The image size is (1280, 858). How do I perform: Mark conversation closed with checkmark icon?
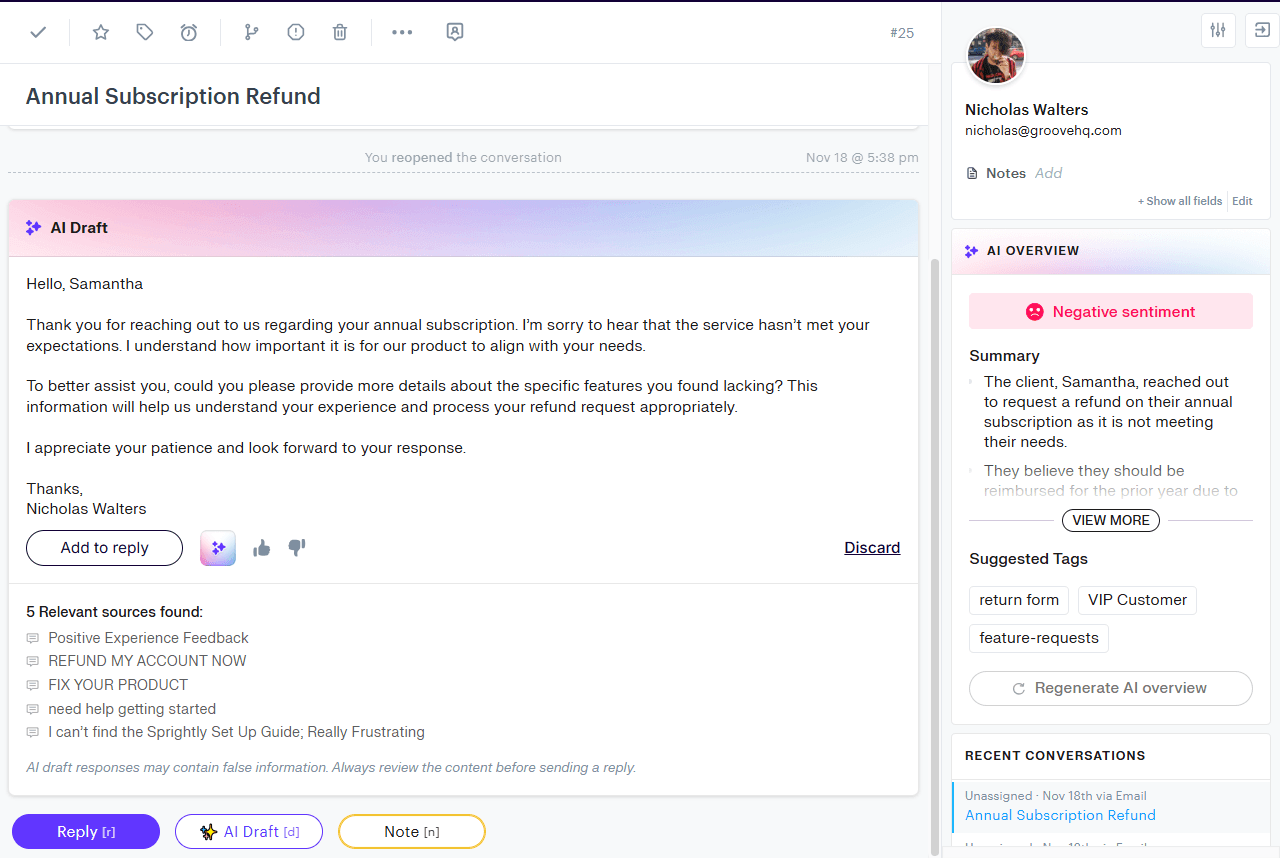tap(38, 32)
